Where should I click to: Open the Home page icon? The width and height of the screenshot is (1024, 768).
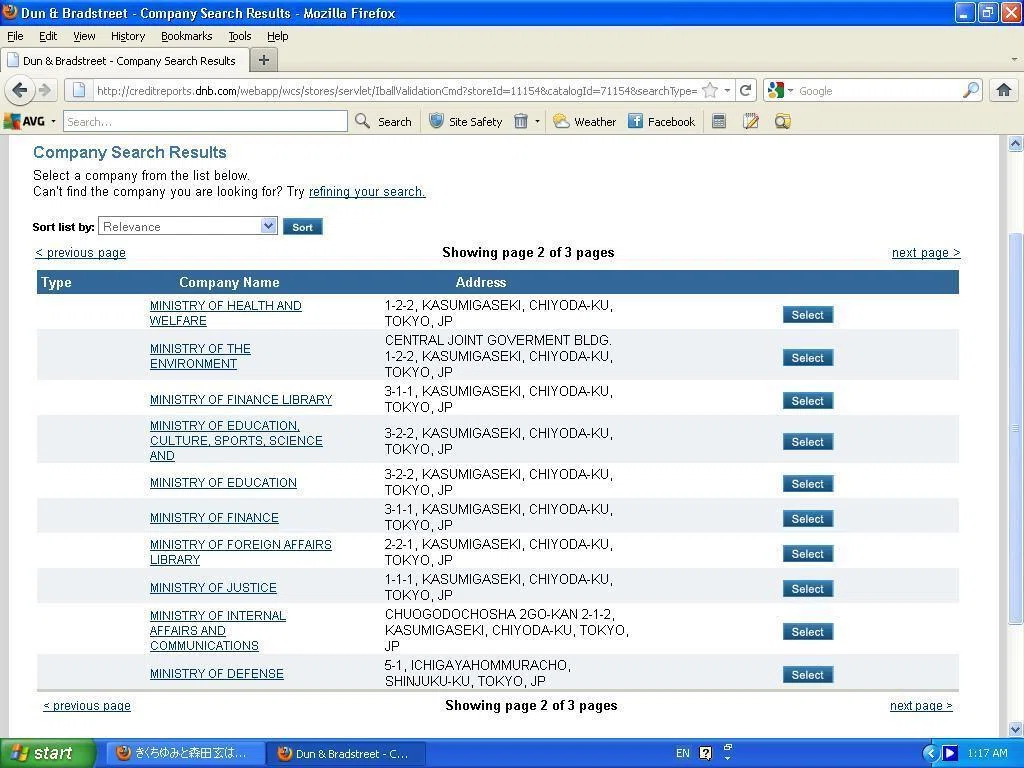click(x=1004, y=90)
